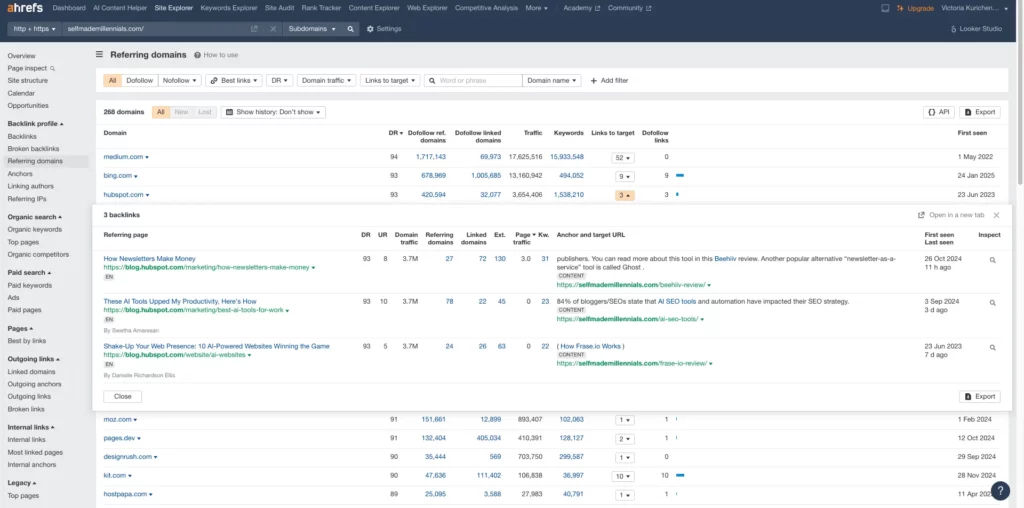The image size is (1024, 508).
Task: Open Broken backlinks in sidebar
Action: [x=33, y=149]
